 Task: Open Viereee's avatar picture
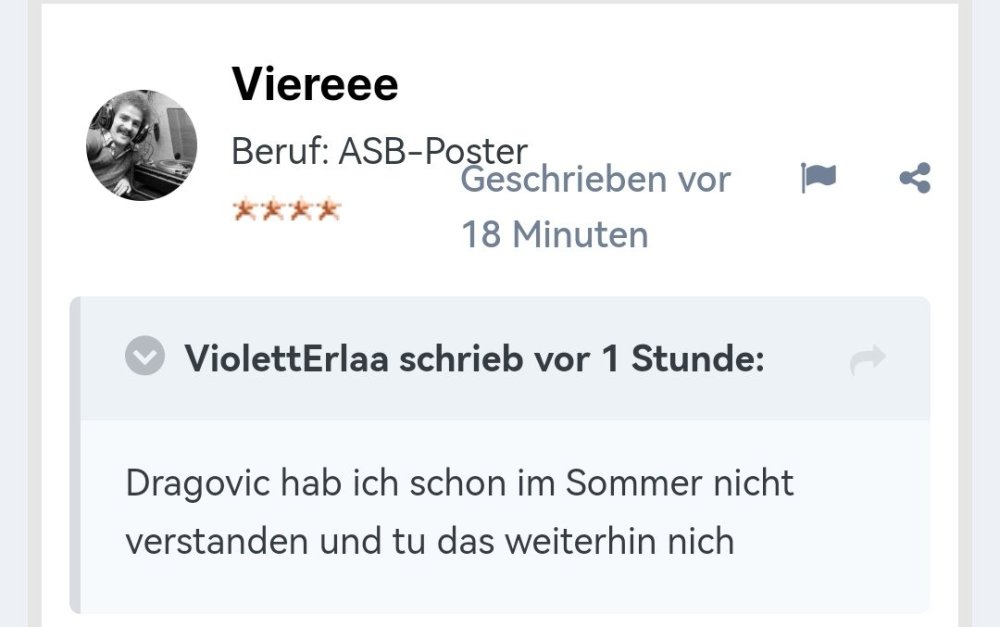tap(141, 146)
